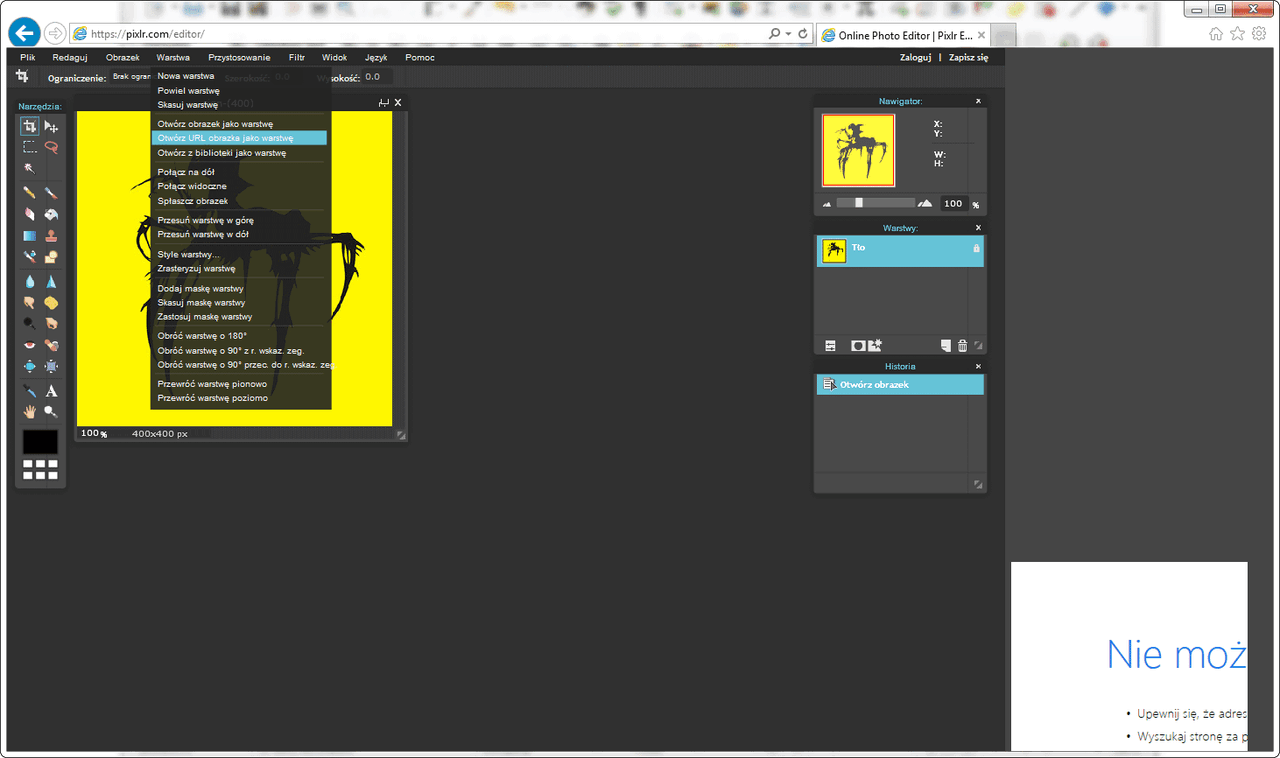The height and width of the screenshot is (758, 1280).
Task: Close the Historia panel
Action: [978, 366]
